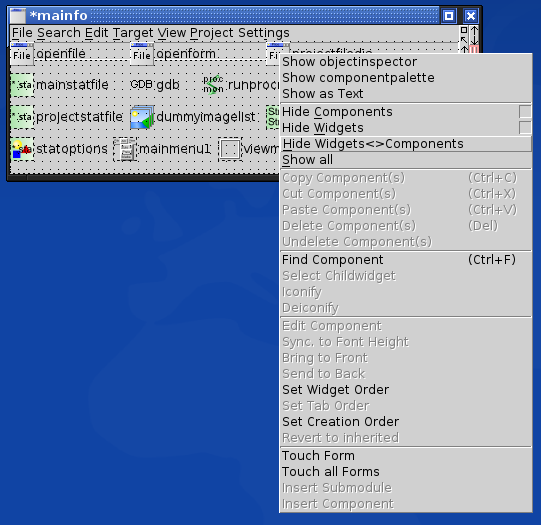Select the GDB debugger component icon
541x525 pixels.
(x=141, y=85)
